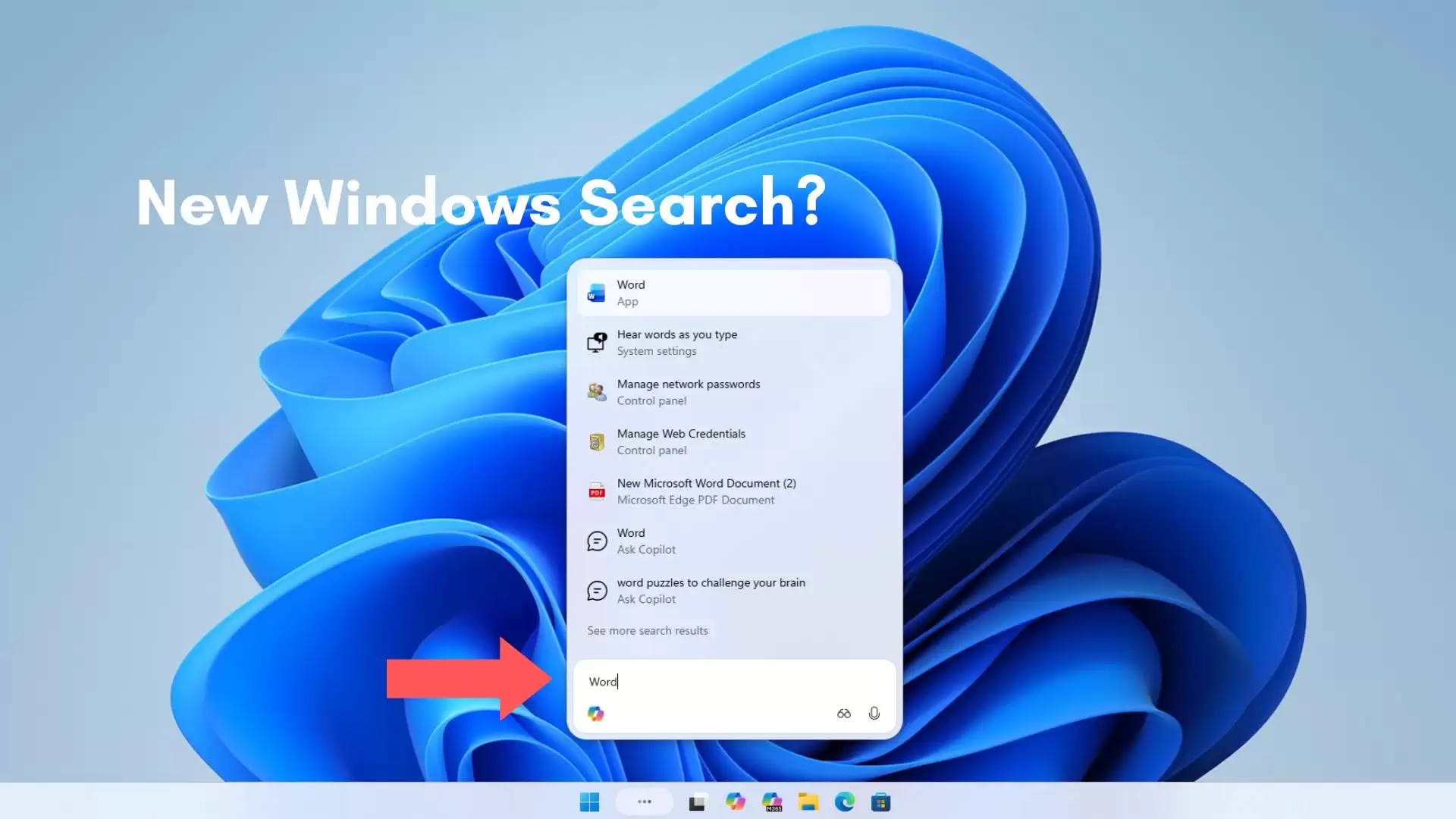Image resolution: width=1456 pixels, height=819 pixels.
Task: Open File Explorer from the taskbar
Action: click(808, 802)
